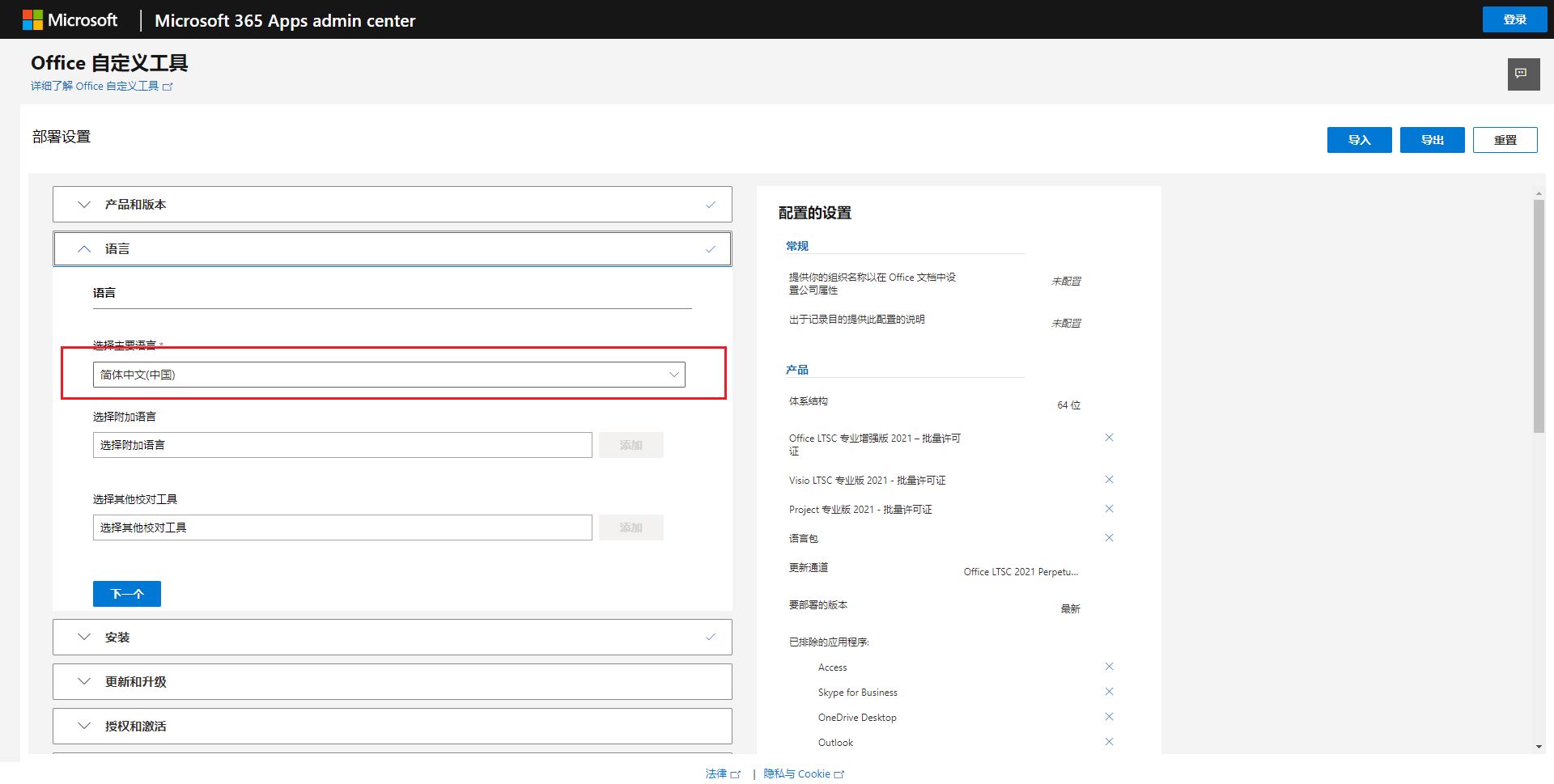Click the 产品 heading in configured settings

pyautogui.click(x=797, y=370)
